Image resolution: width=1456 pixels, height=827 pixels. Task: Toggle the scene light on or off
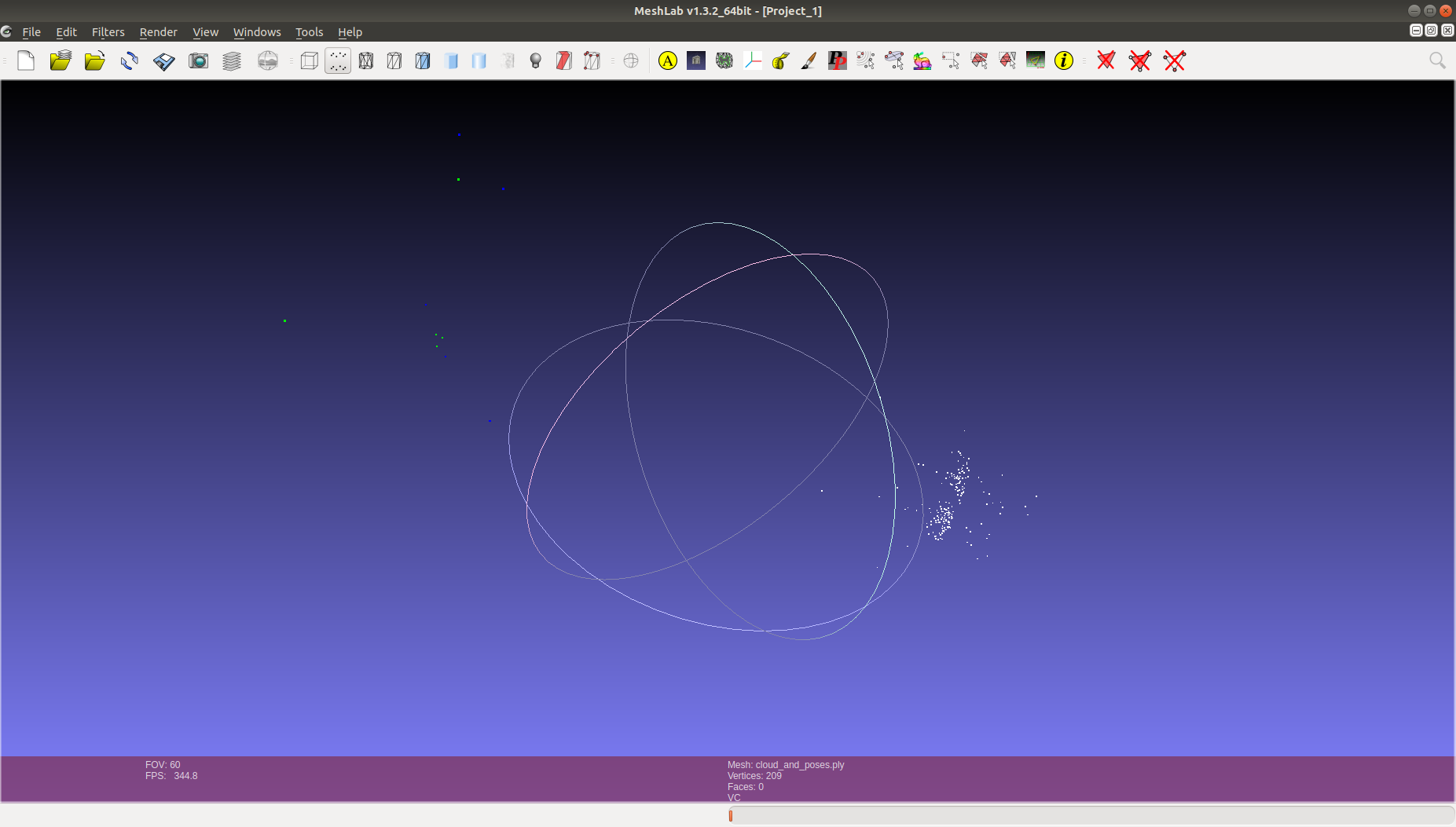click(x=535, y=60)
